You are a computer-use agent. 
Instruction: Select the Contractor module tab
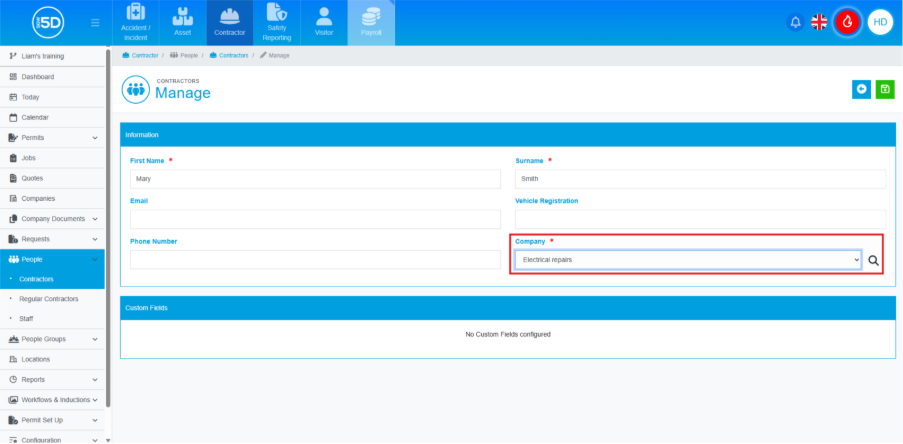[230, 23]
